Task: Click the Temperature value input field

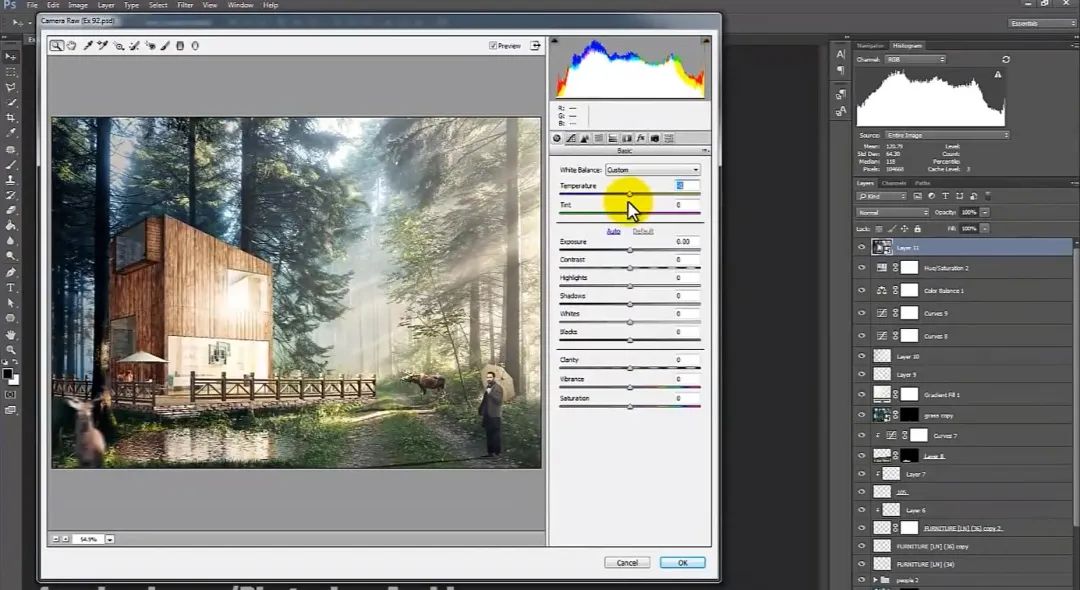Action: (686, 186)
